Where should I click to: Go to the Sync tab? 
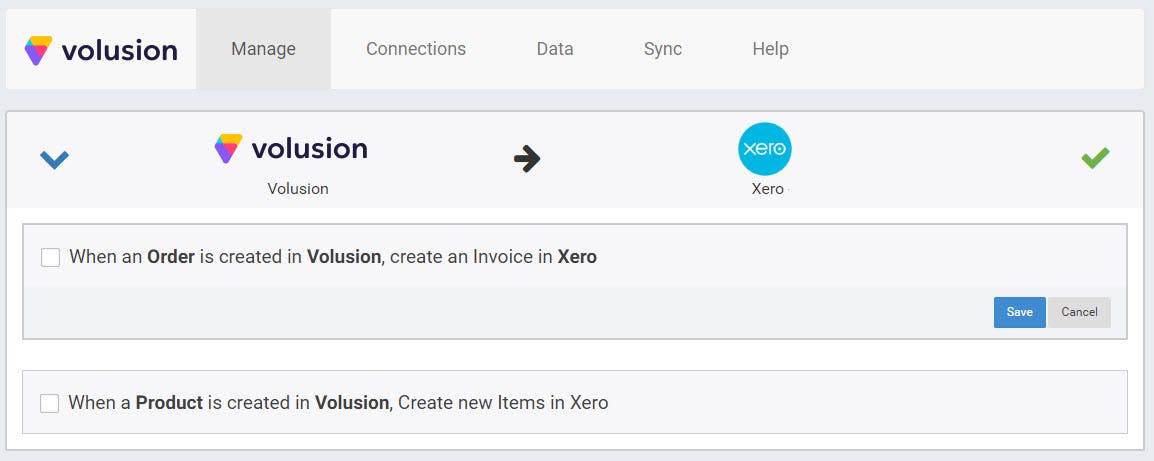pyautogui.click(x=663, y=49)
